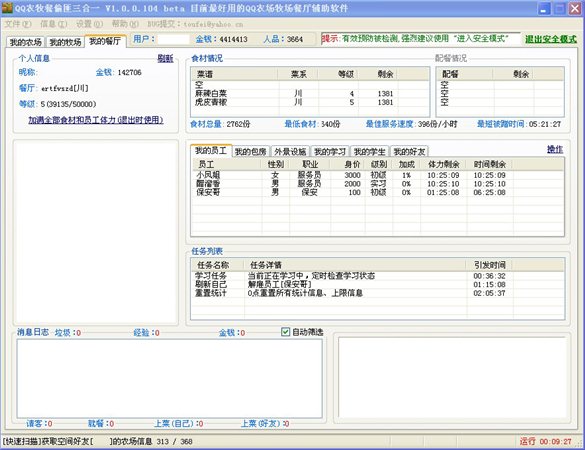
Task: Minimize the window
Action: click(x=545, y=9)
